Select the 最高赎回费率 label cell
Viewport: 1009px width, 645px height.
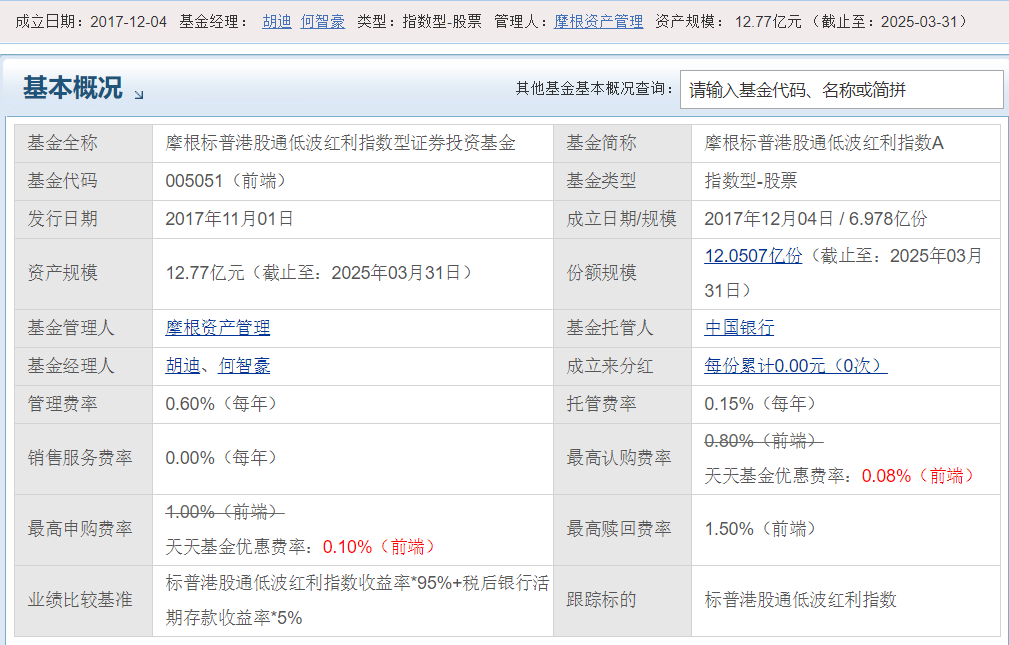622,529
